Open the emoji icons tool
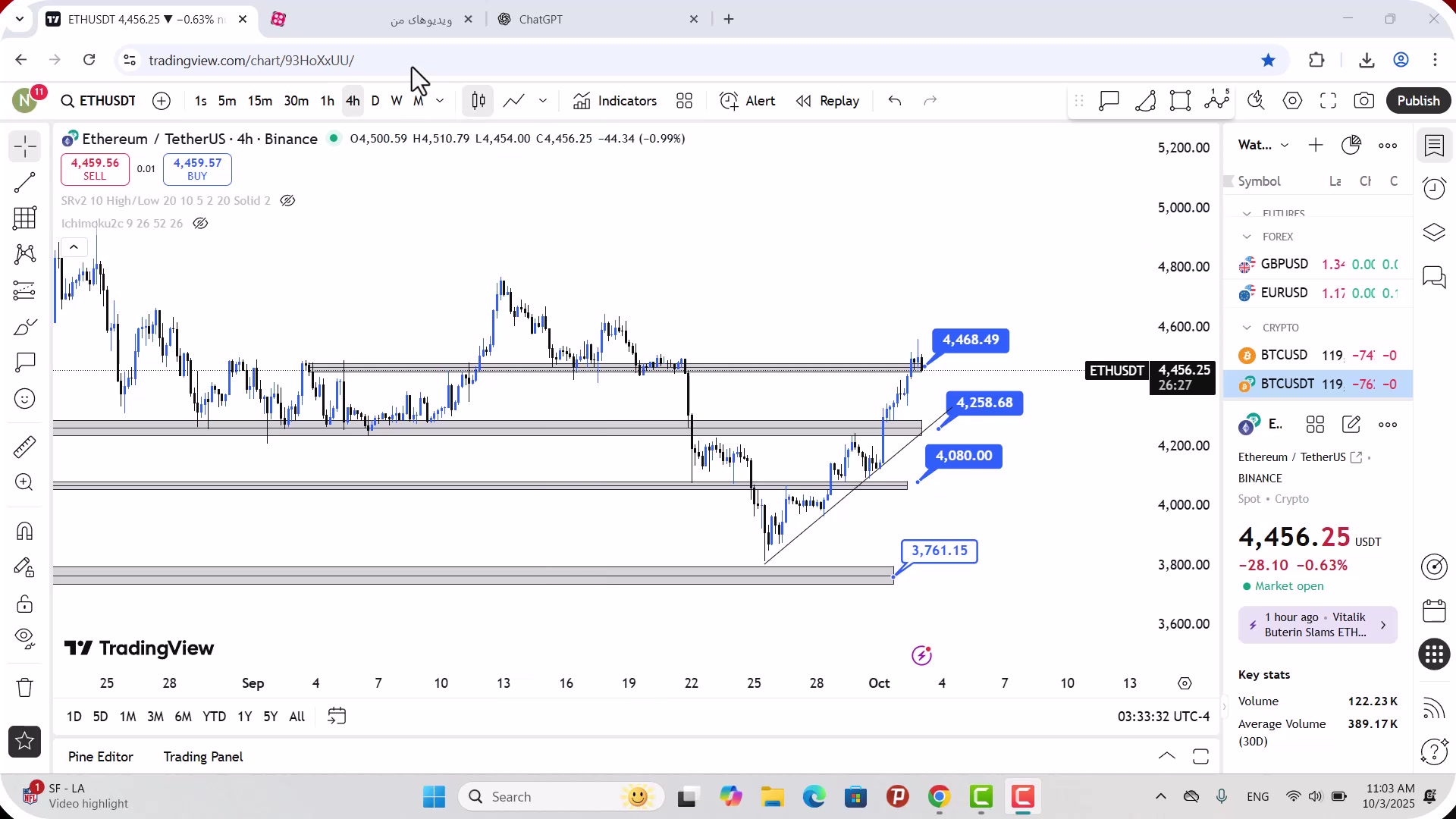The image size is (1456, 819). (x=24, y=399)
